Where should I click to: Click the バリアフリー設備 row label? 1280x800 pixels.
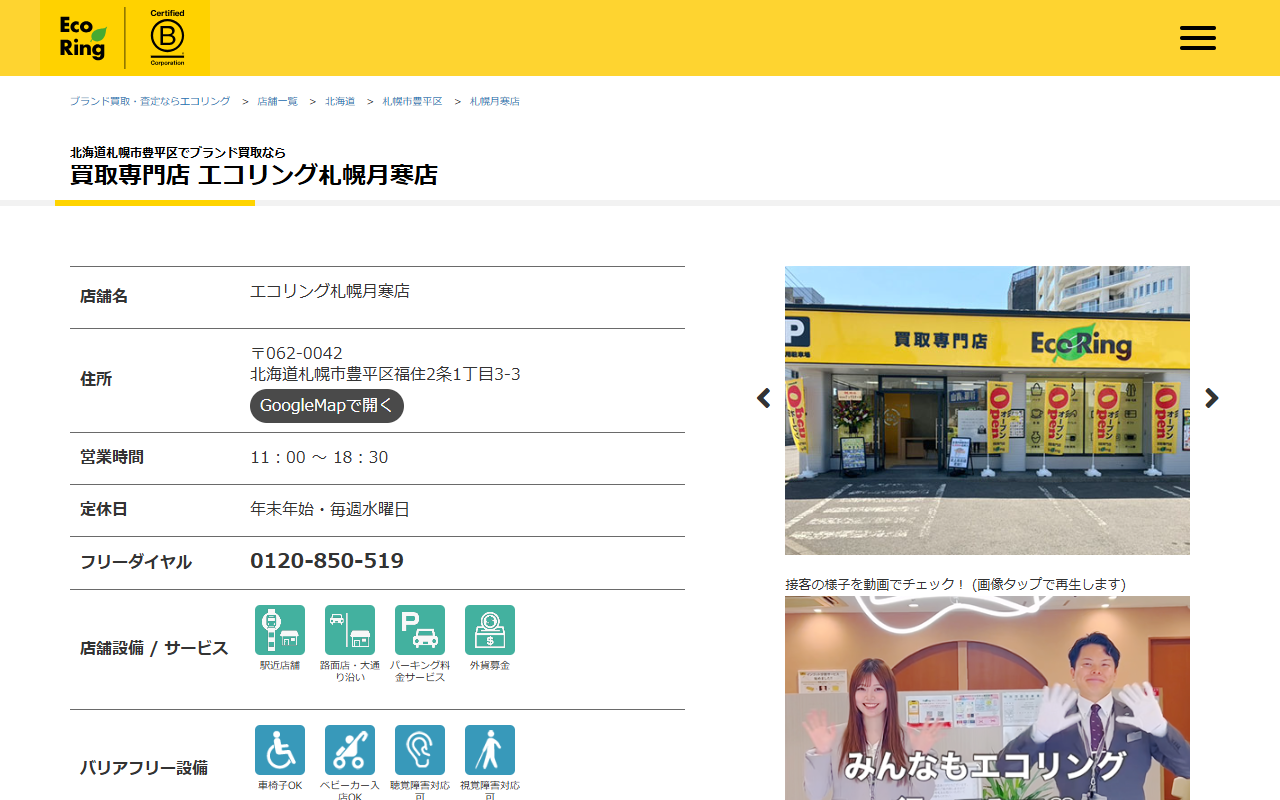coord(144,768)
